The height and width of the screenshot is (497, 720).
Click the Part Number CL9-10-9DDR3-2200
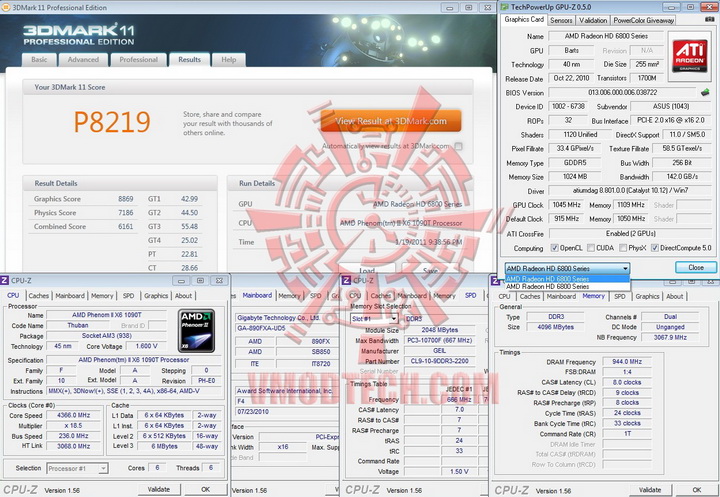pos(439,361)
